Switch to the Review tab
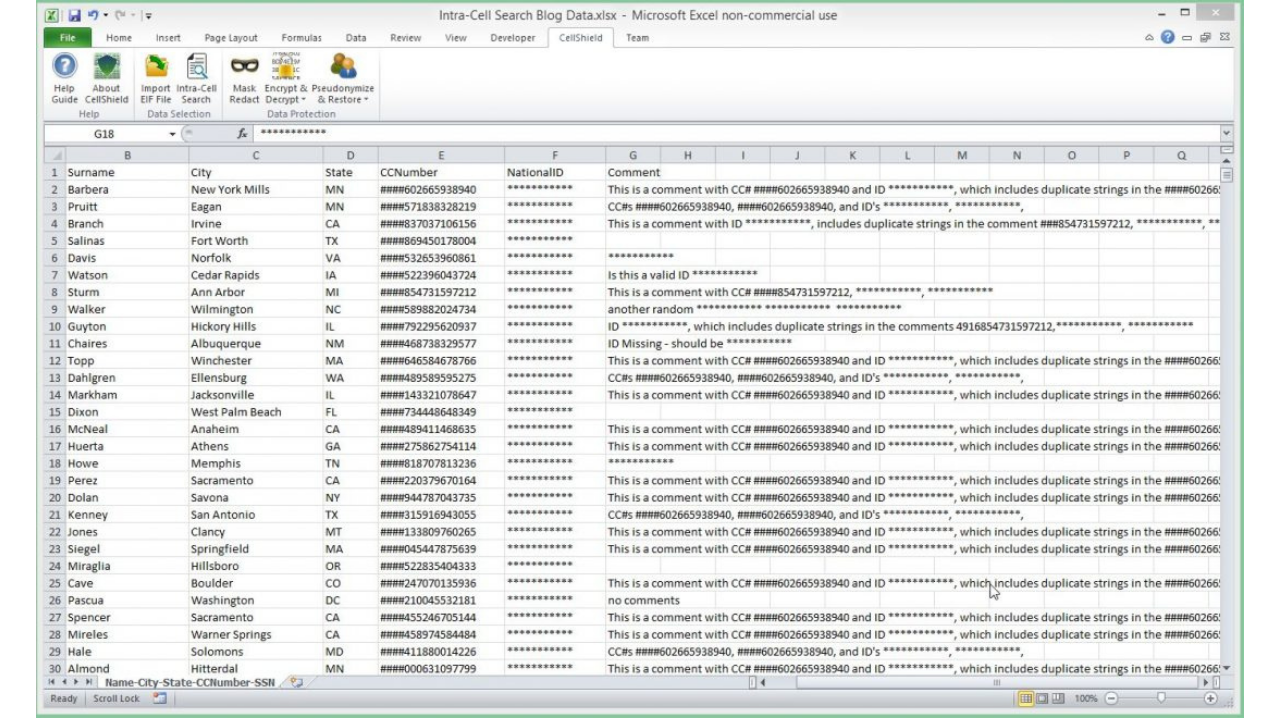1280x720 pixels. [405, 38]
